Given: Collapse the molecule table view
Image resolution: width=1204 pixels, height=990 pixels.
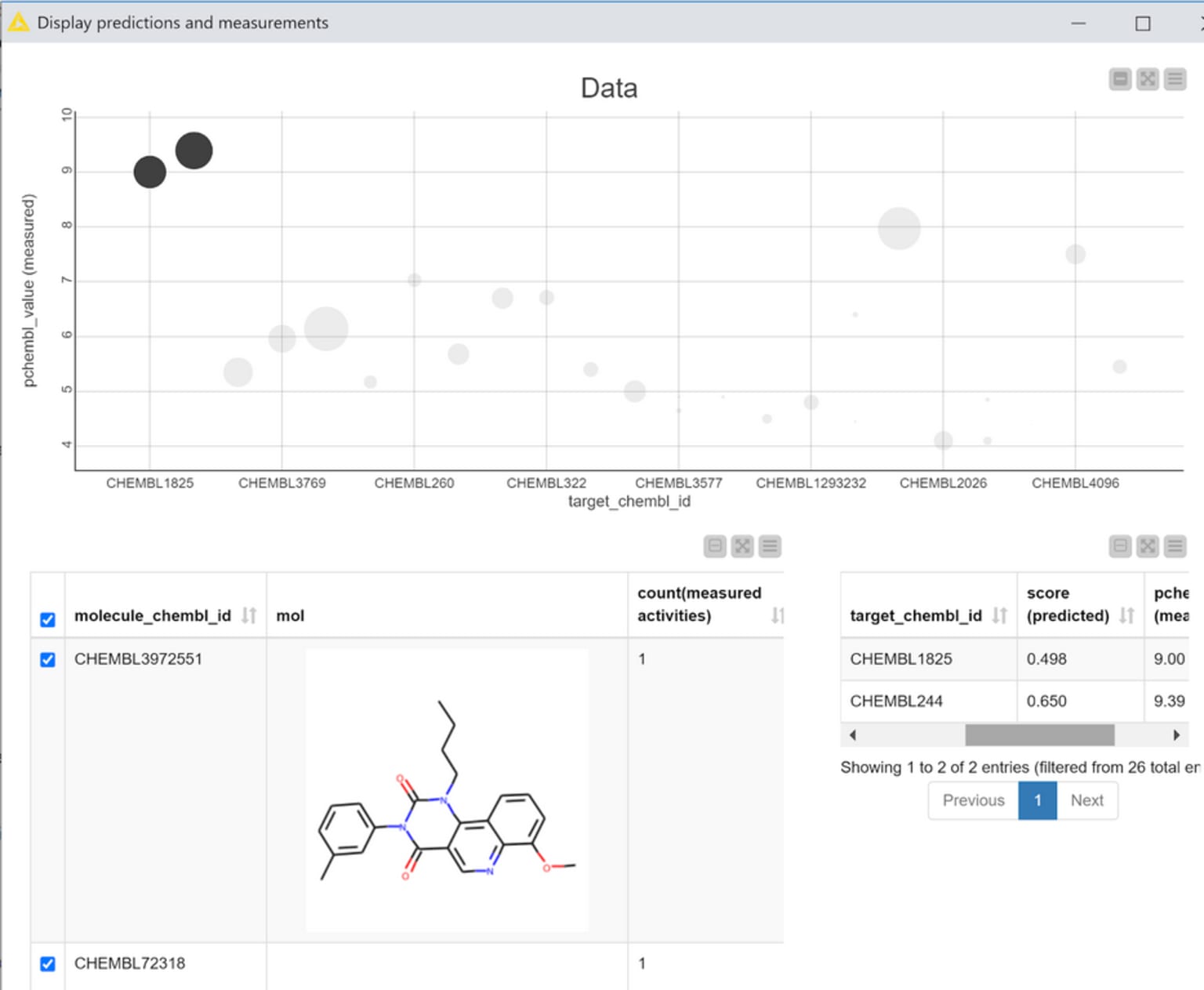Looking at the screenshot, I should [714, 546].
